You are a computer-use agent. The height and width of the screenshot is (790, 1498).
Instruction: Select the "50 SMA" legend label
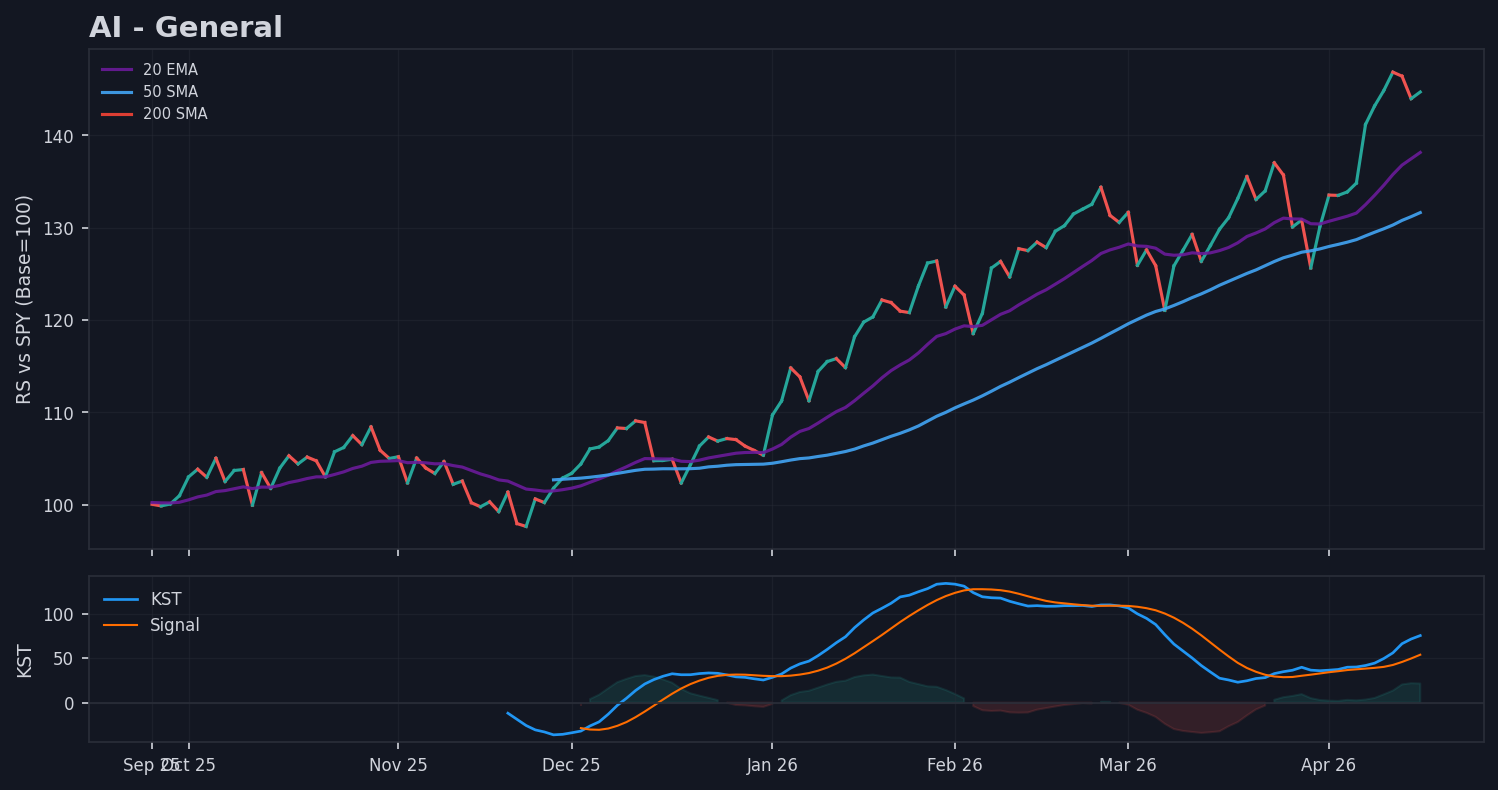[x=170, y=92]
